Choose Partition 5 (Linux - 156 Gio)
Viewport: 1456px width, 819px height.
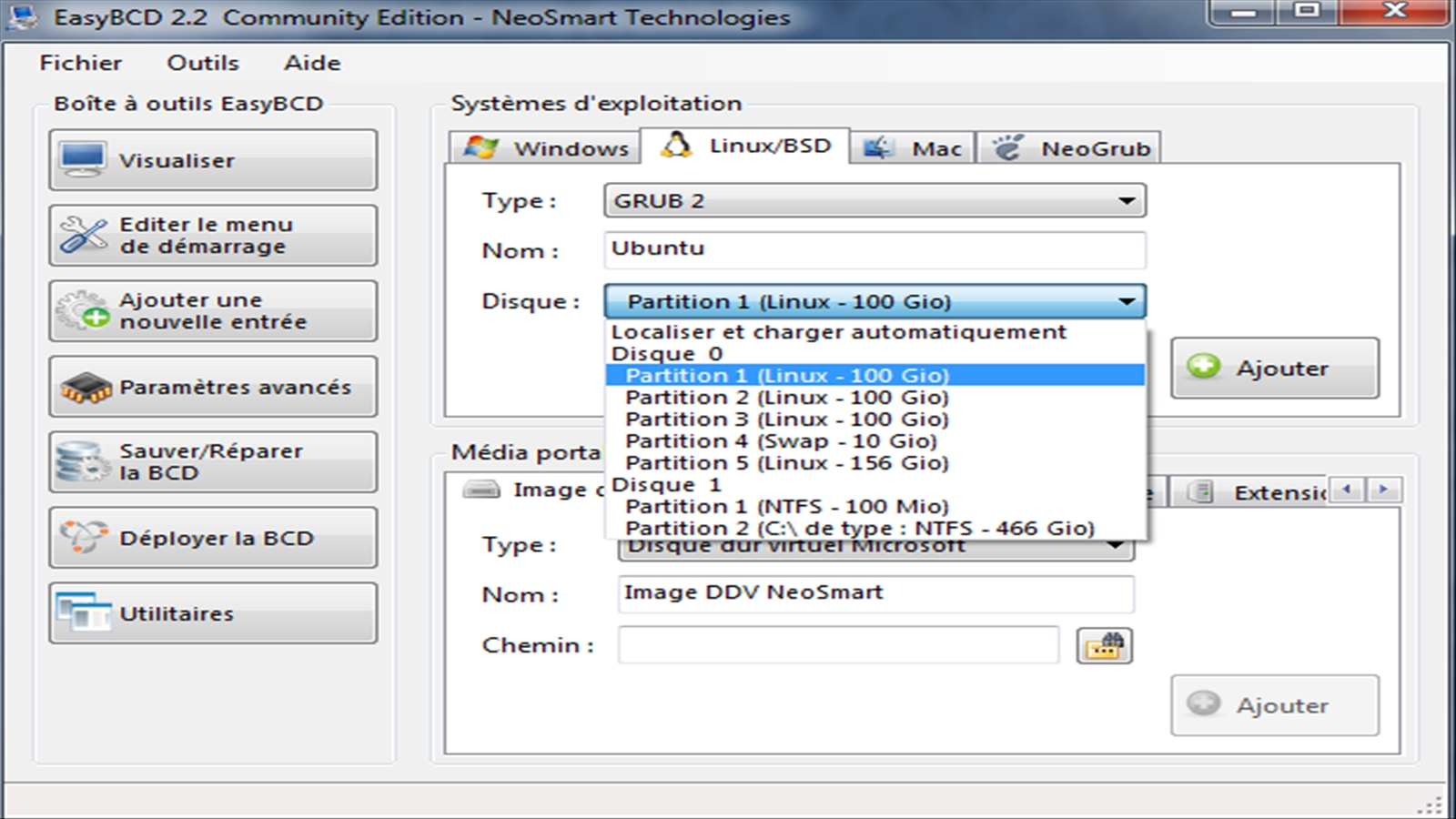tap(875, 462)
